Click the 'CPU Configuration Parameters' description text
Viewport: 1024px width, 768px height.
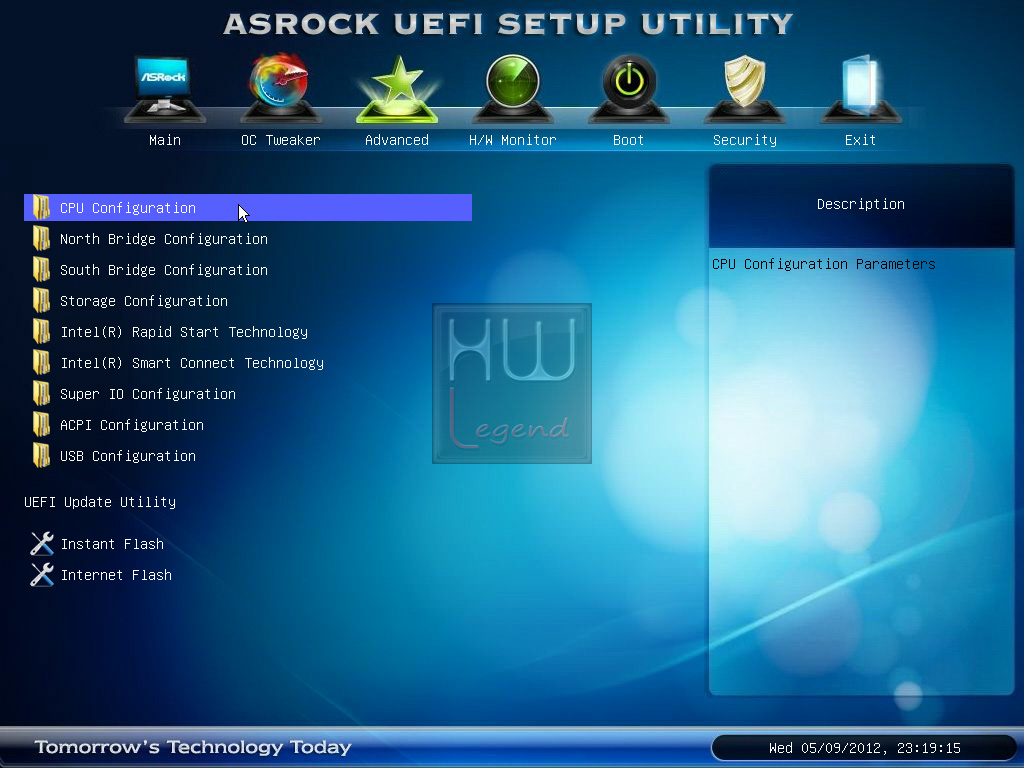tap(824, 264)
